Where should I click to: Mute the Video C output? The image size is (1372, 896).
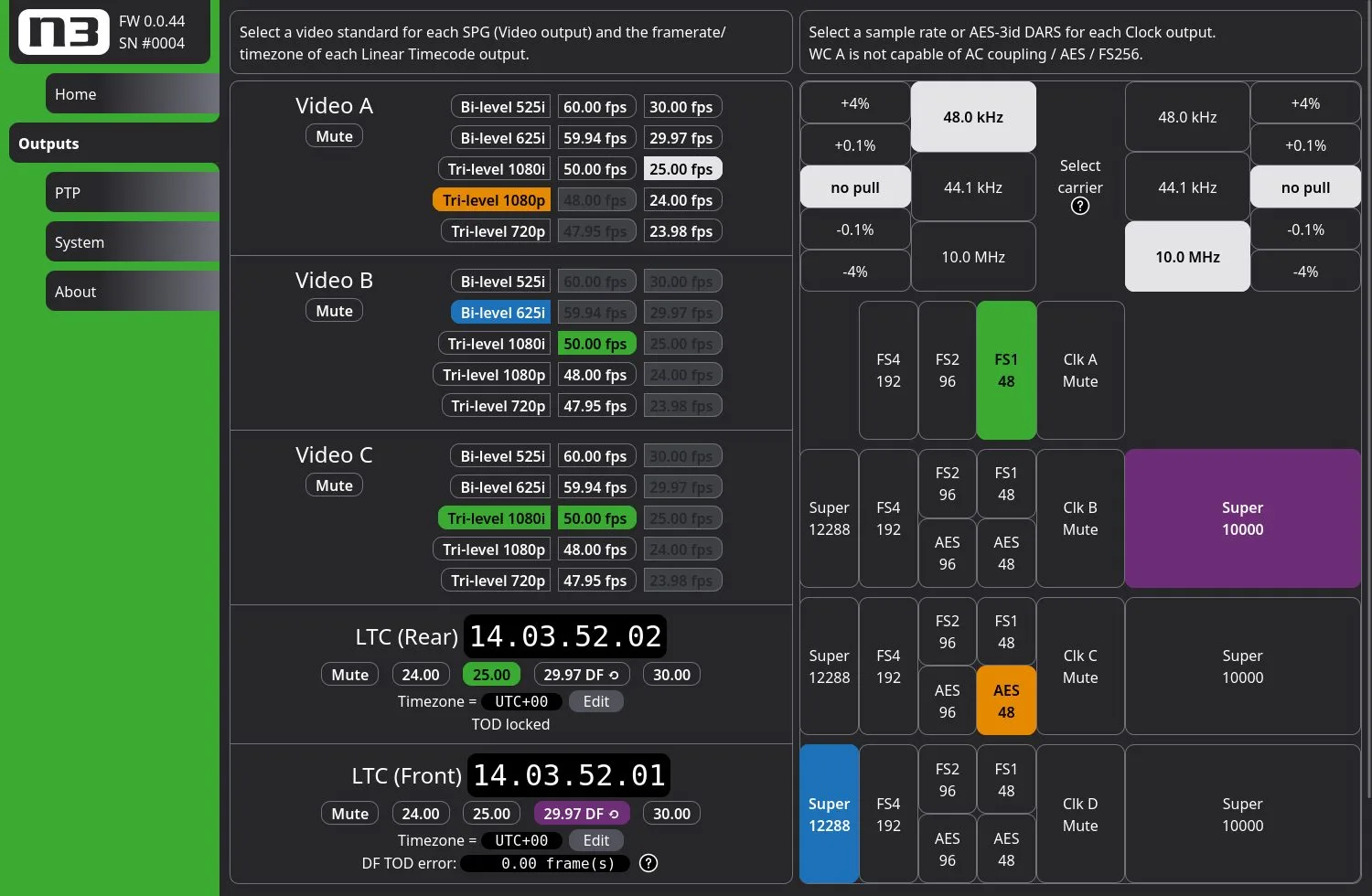pyautogui.click(x=334, y=485)
